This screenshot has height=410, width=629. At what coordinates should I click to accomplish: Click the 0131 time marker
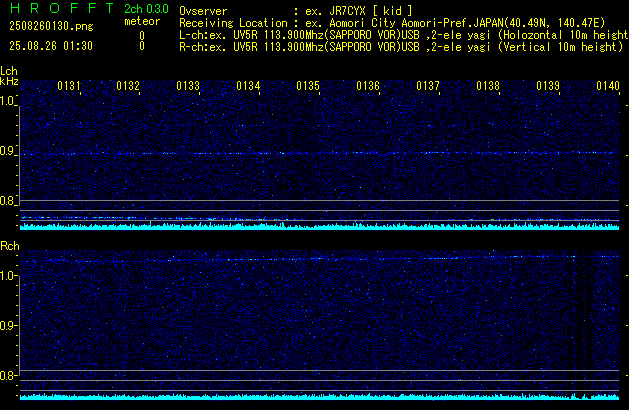[69, 86]
